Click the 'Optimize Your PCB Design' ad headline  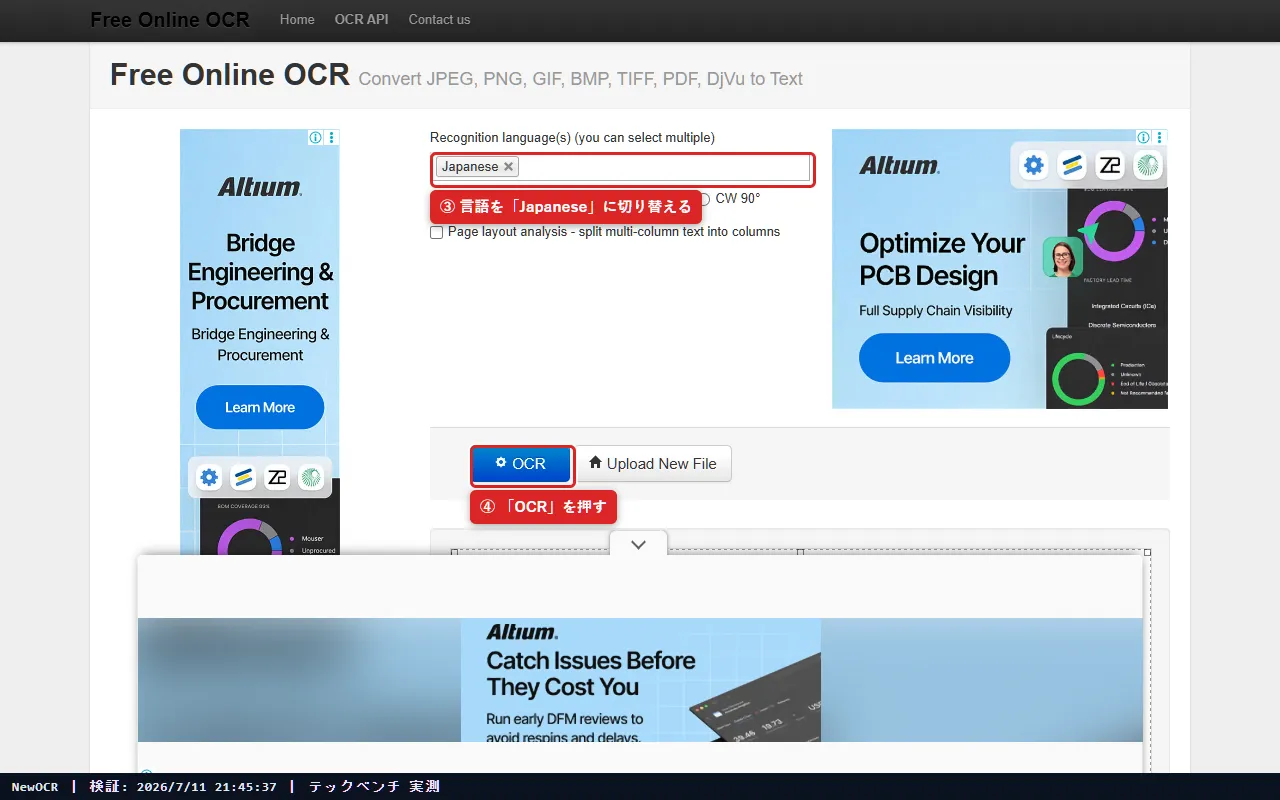pyautogui.click(x=942, y=259)
